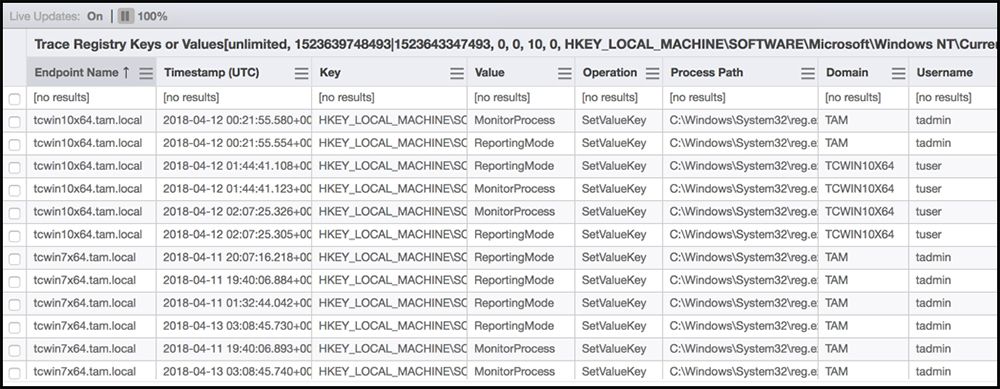
Task: Click timestamp 2018-04-11 19:40:06.884
Action: [237, 281]
